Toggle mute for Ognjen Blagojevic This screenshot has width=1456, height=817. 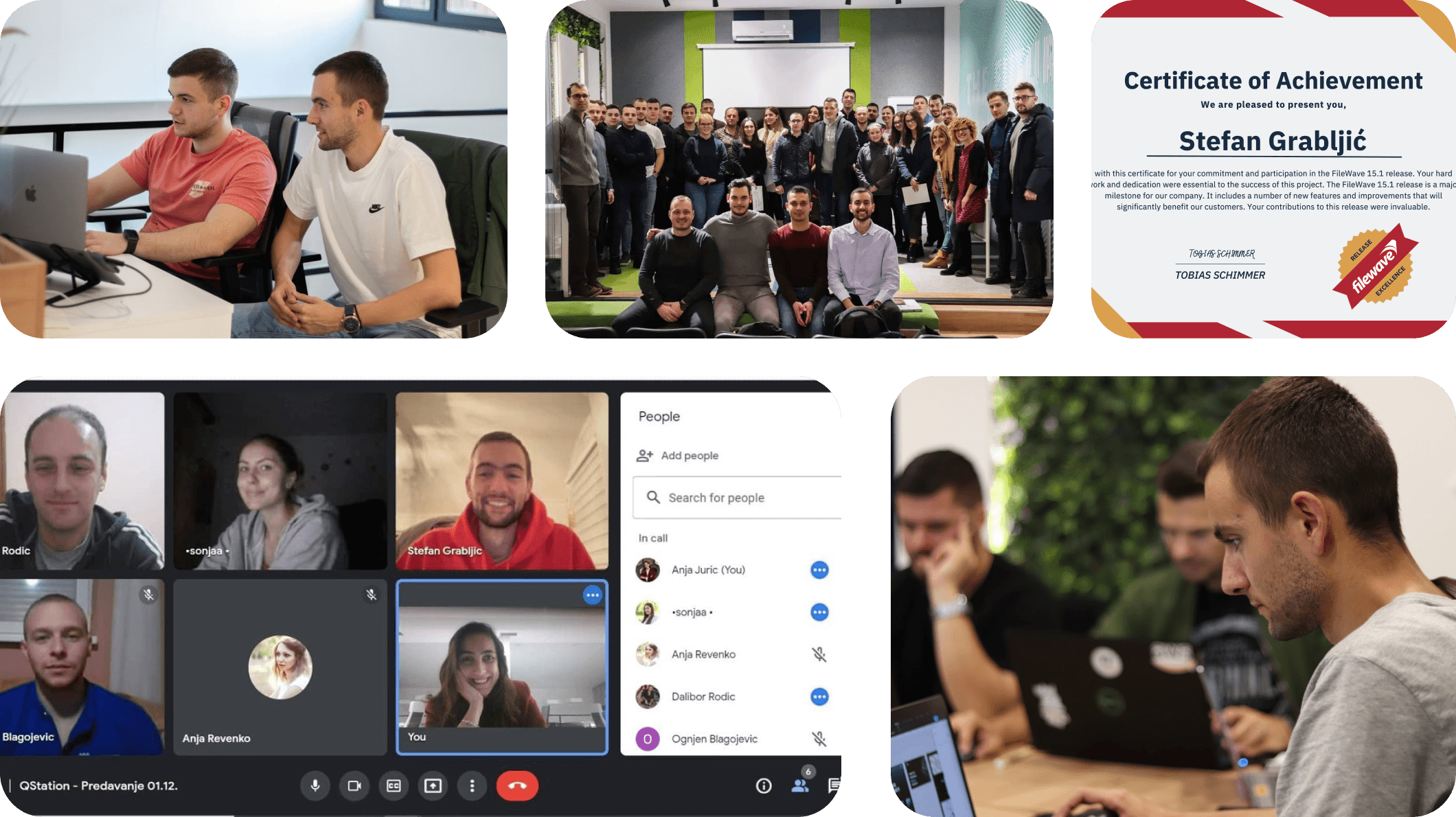821,737
